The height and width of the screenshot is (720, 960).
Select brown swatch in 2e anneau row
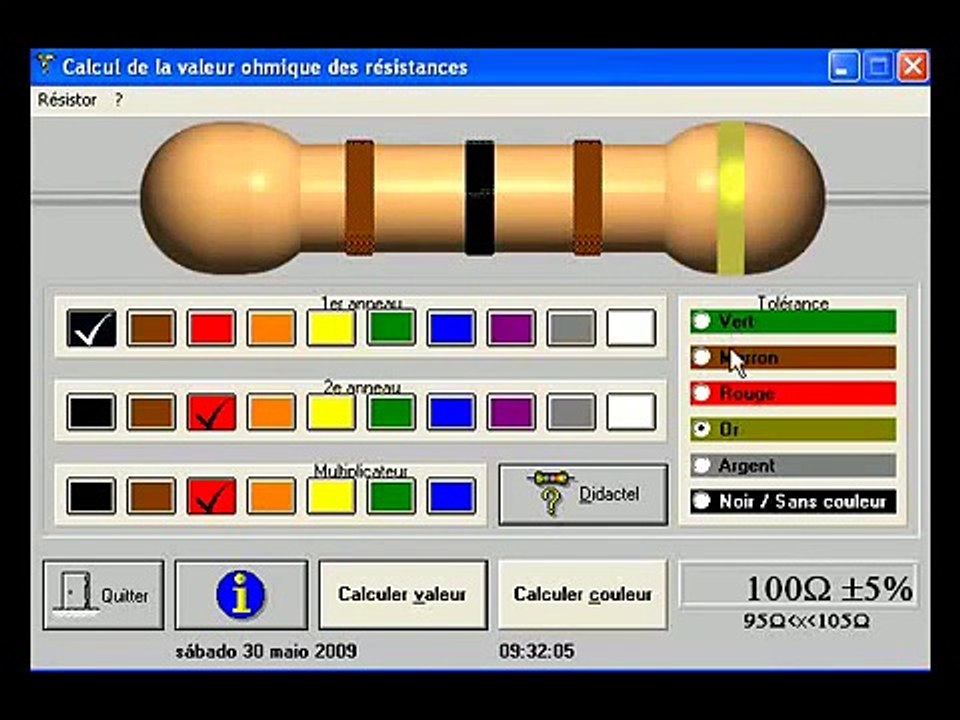tap(151, 412)
